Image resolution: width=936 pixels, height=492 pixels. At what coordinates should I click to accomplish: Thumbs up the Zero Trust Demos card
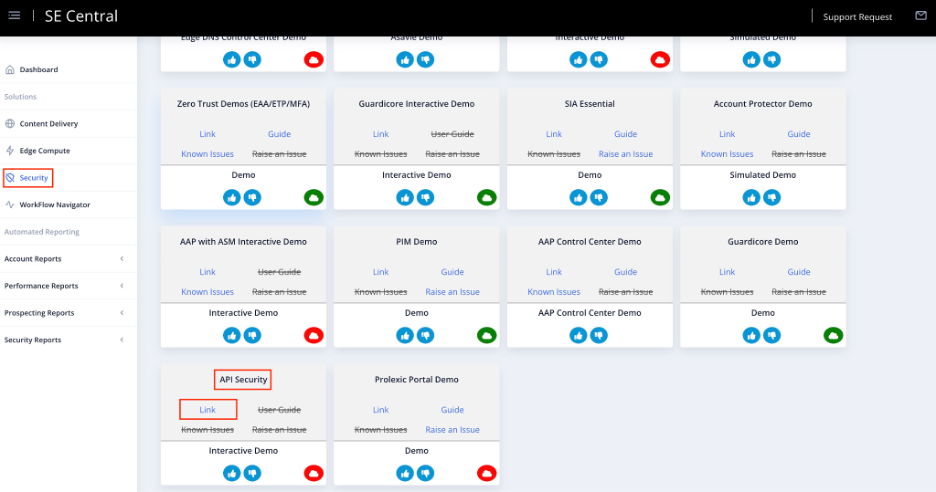coord(232,197)
